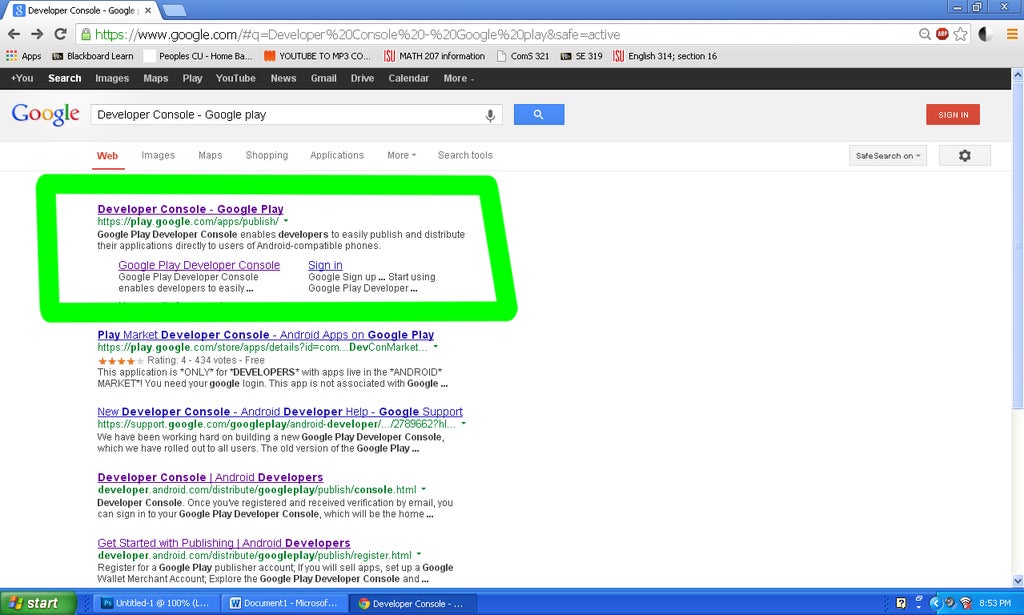Select the Applications search tab

coord(337,155)
